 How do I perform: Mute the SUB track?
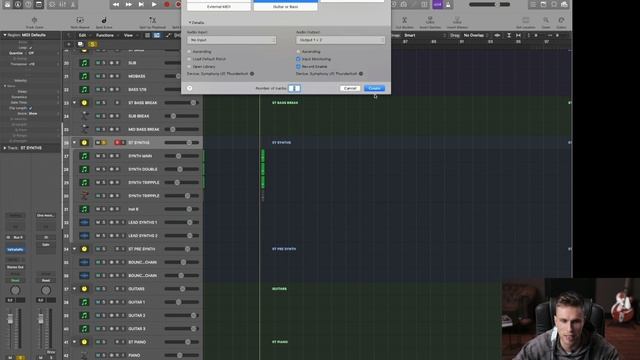pyautogui.click(x=98, y=63)
